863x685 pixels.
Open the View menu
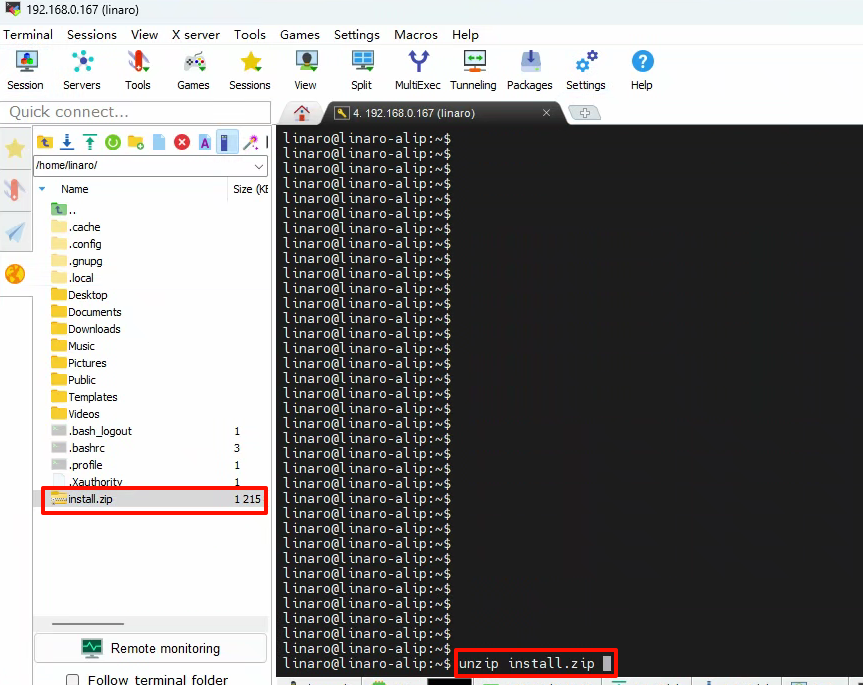tap(145, 35)
